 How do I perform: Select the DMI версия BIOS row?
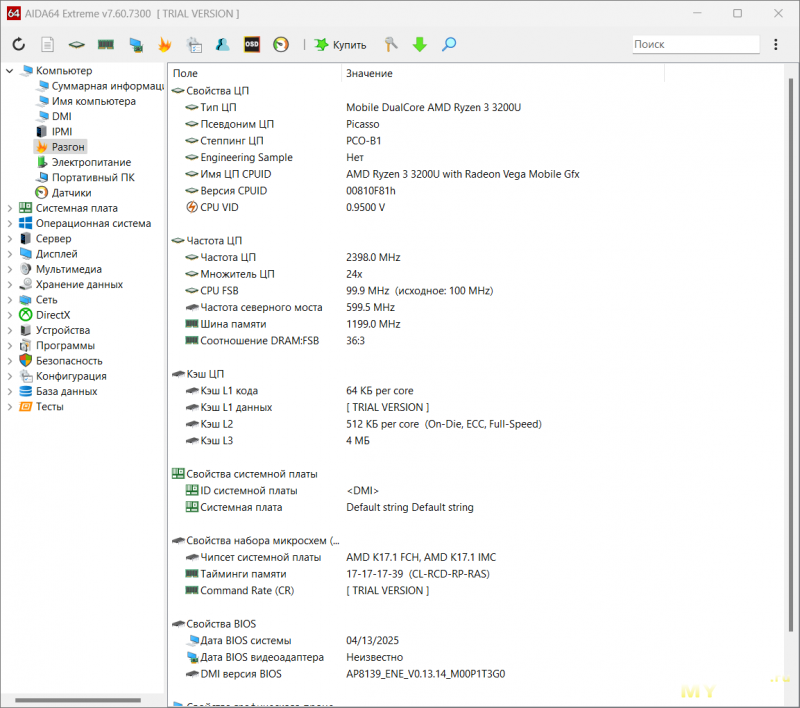pyautogui.click(x=345, y=674)
